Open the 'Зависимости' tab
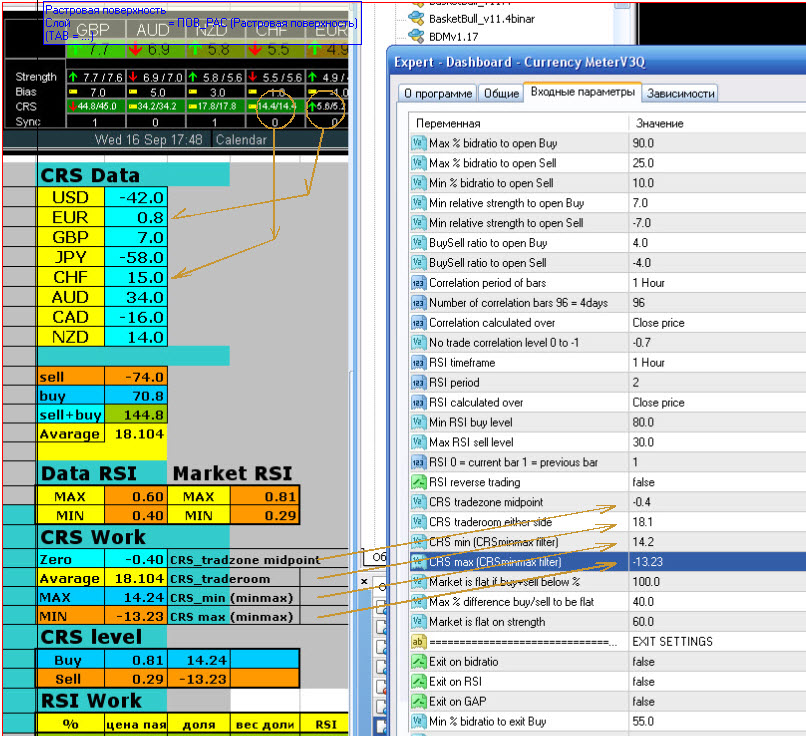The image size is (806, 736). tap(680, 94)
